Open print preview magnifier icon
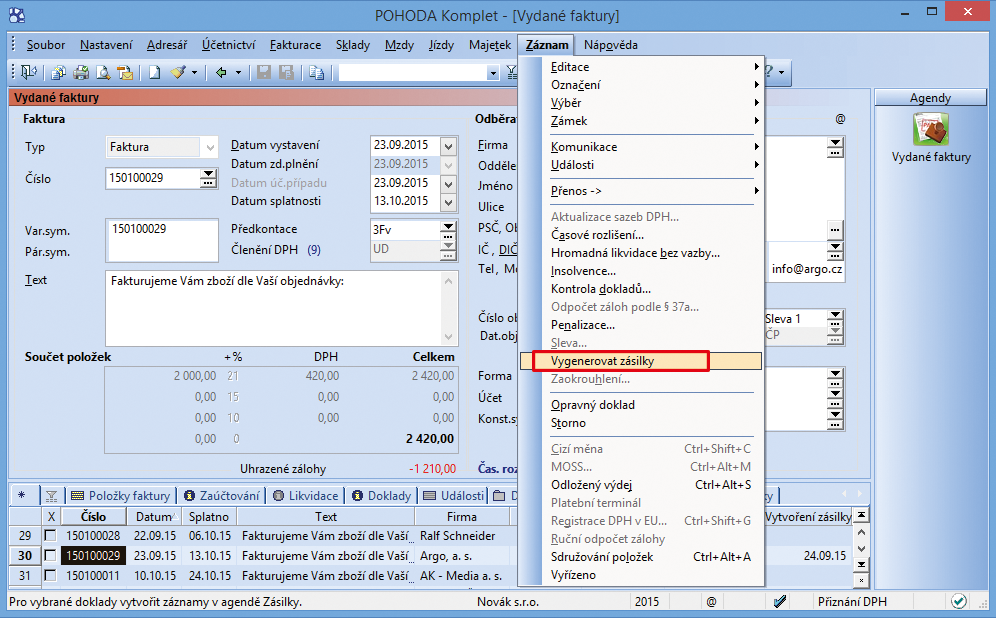The image size is (996, 618). 103,72
